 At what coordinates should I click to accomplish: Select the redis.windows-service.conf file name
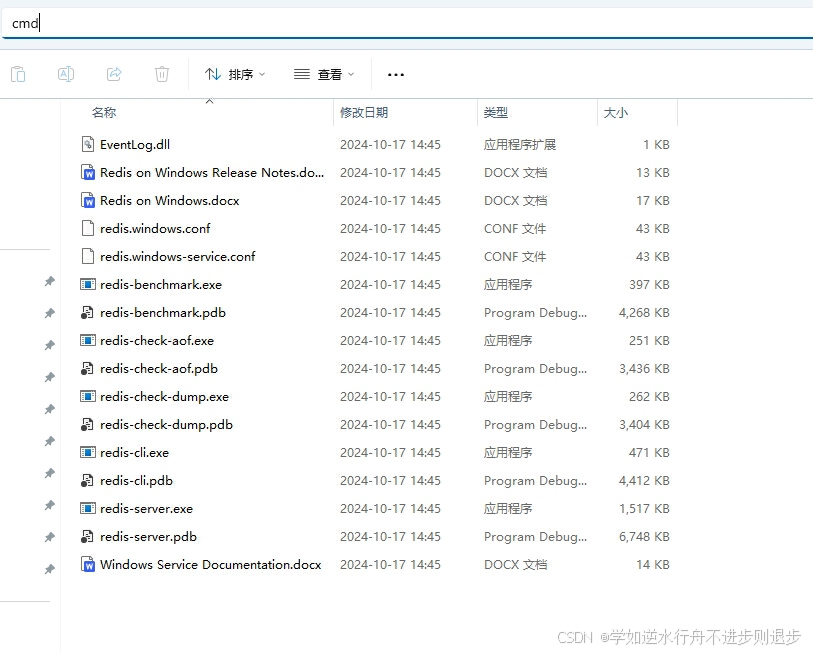click(x=177, y=257)
